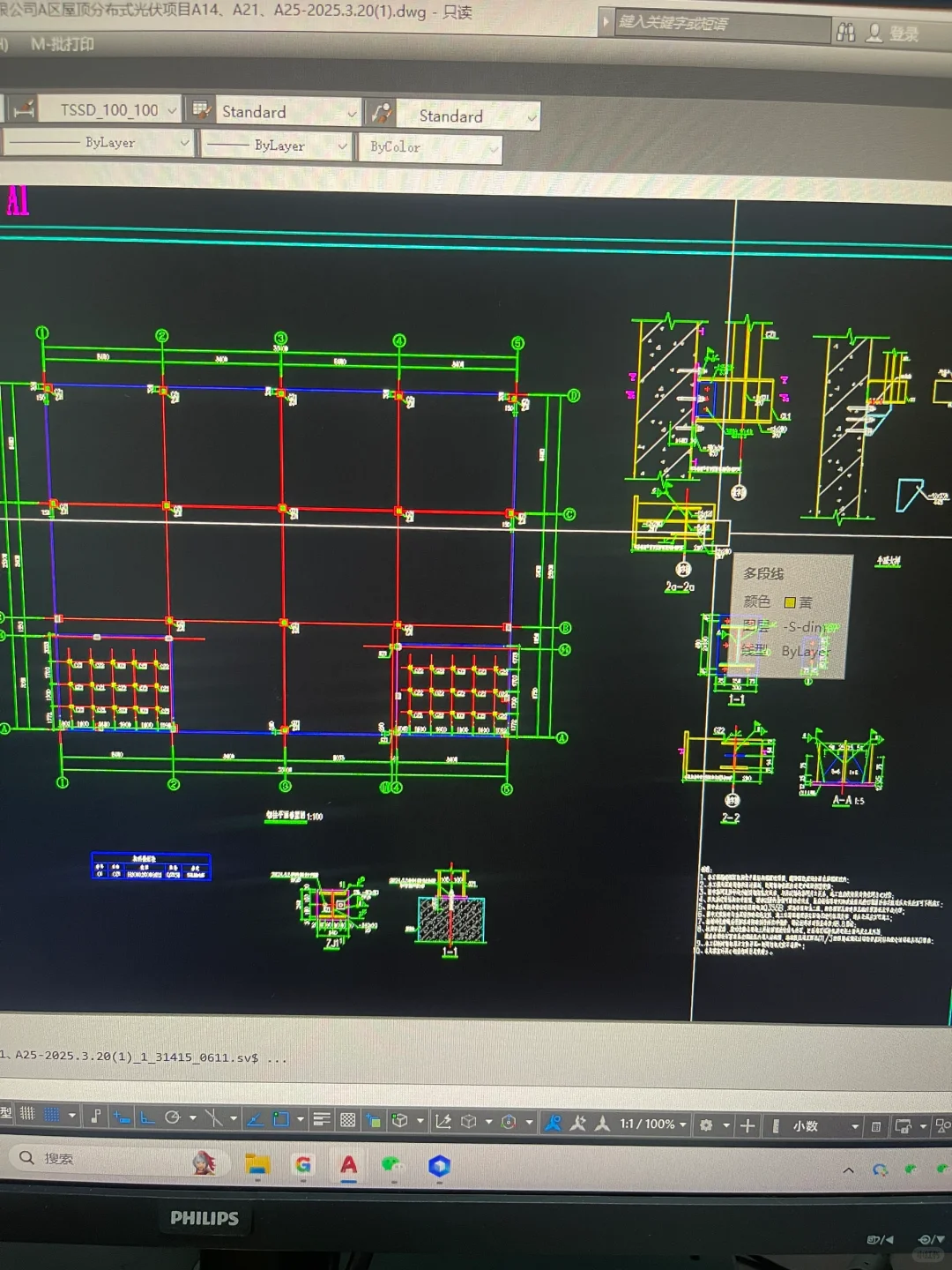This screenshot has width=952, height=1270.
Task: Toggle 3D object snap icon
Action: [x=399, y=1120]
